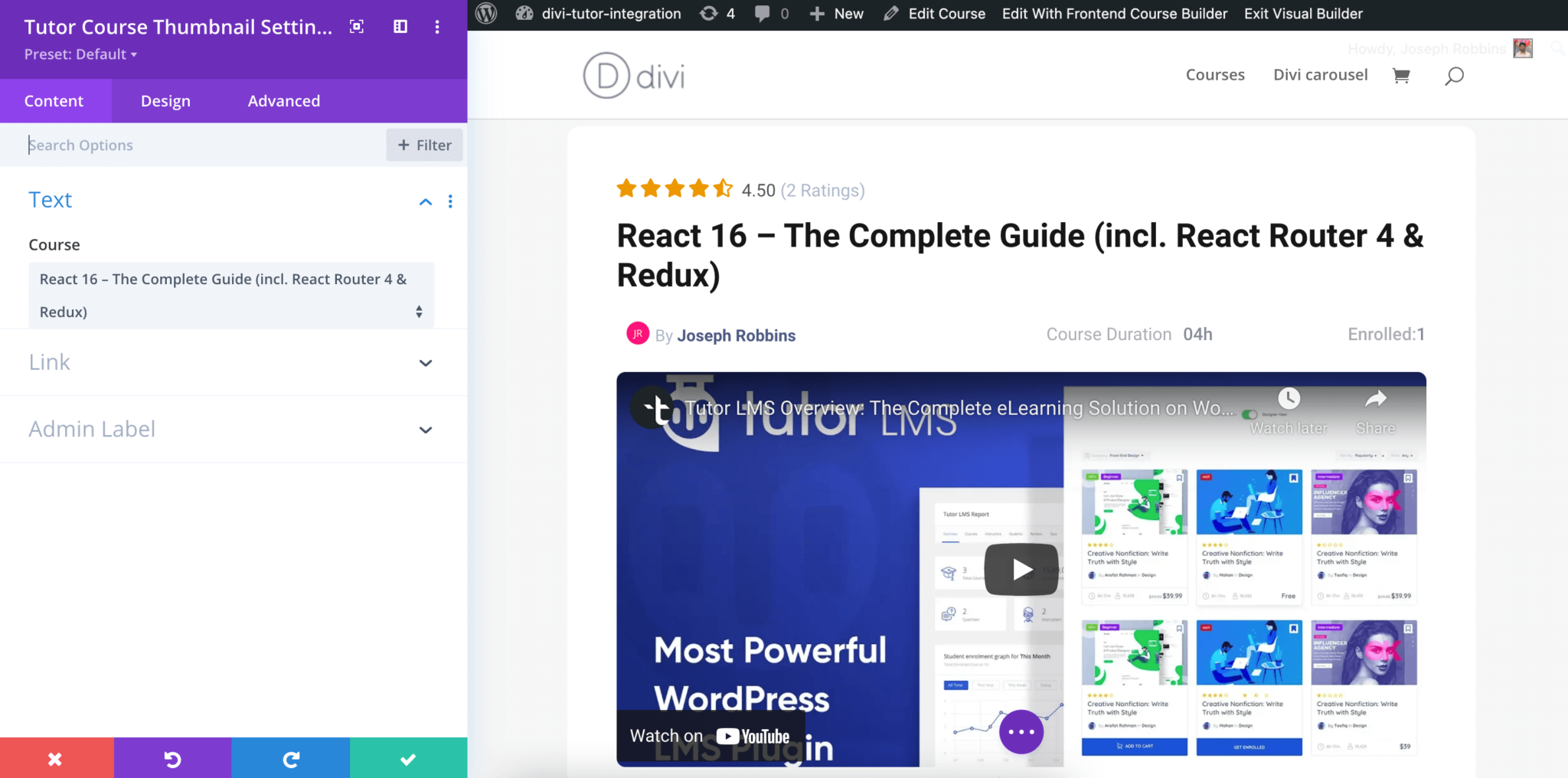
Task: Expand the Admin Label section
Action: point(426,430)
